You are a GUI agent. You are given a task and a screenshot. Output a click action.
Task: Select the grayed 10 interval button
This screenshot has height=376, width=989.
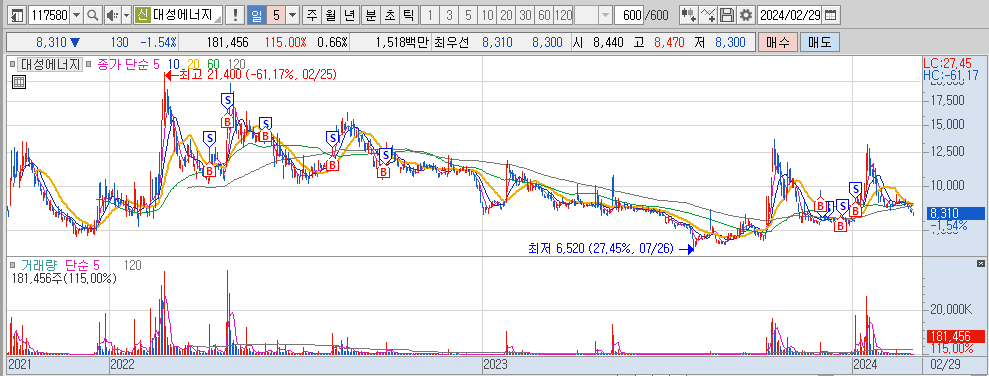pos(486,15)
